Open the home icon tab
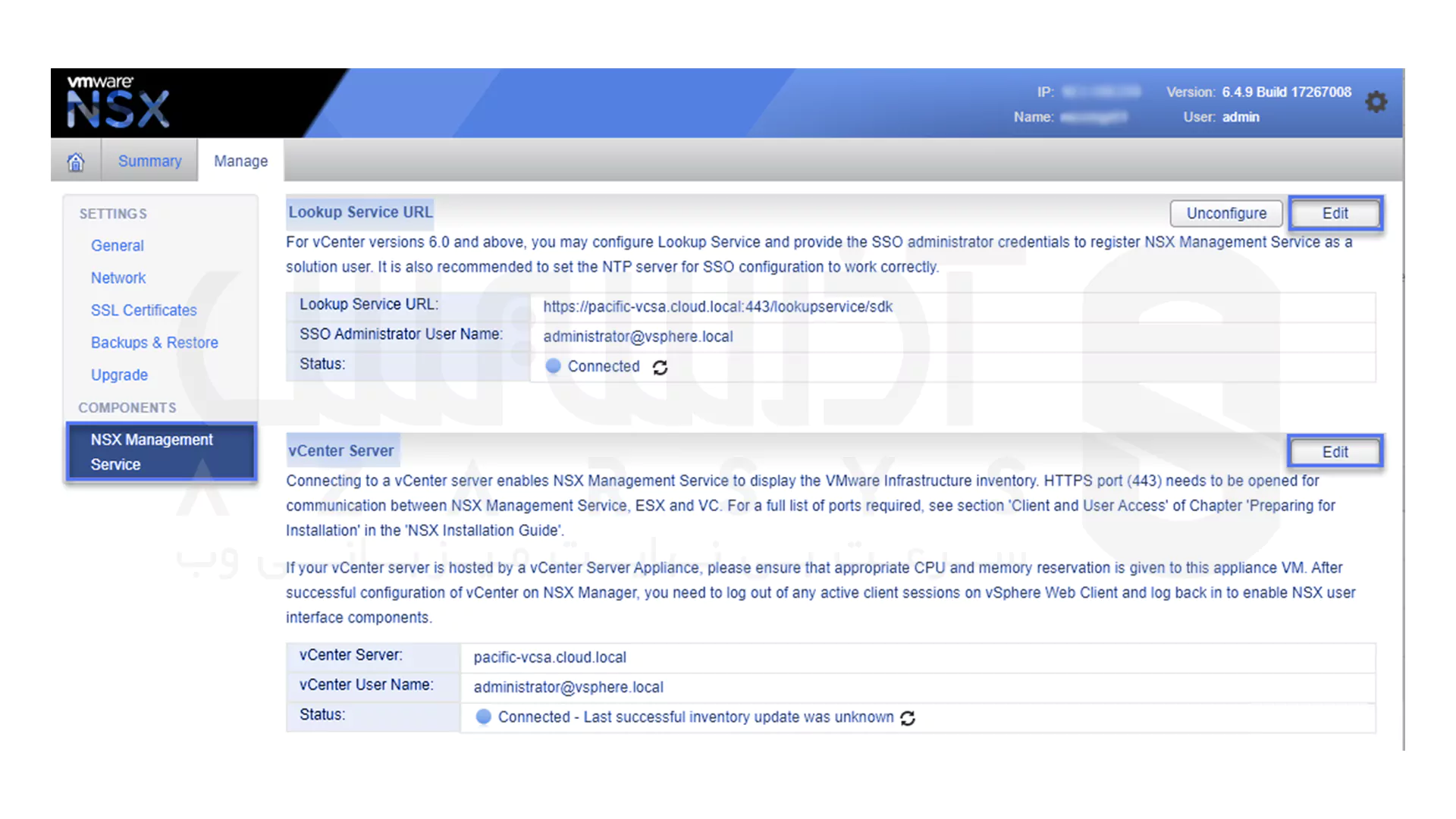This screenshot has width=1456, height=819. [76, 162]
